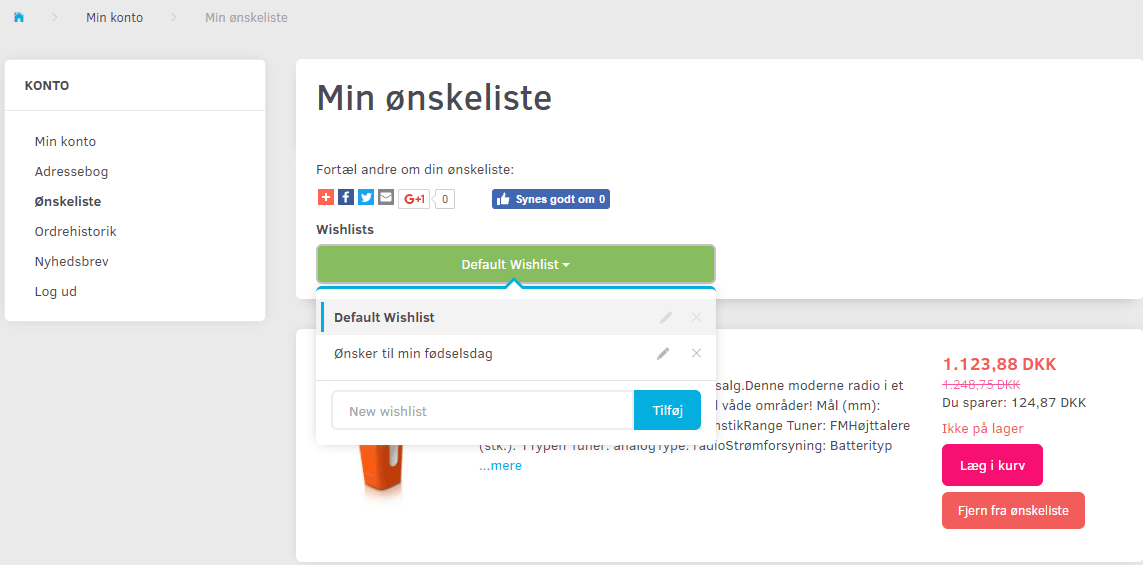Viewport: 1143px width, 565px height.
Task: Click the KONTO sidebar heading
Action: click(47, 86)
